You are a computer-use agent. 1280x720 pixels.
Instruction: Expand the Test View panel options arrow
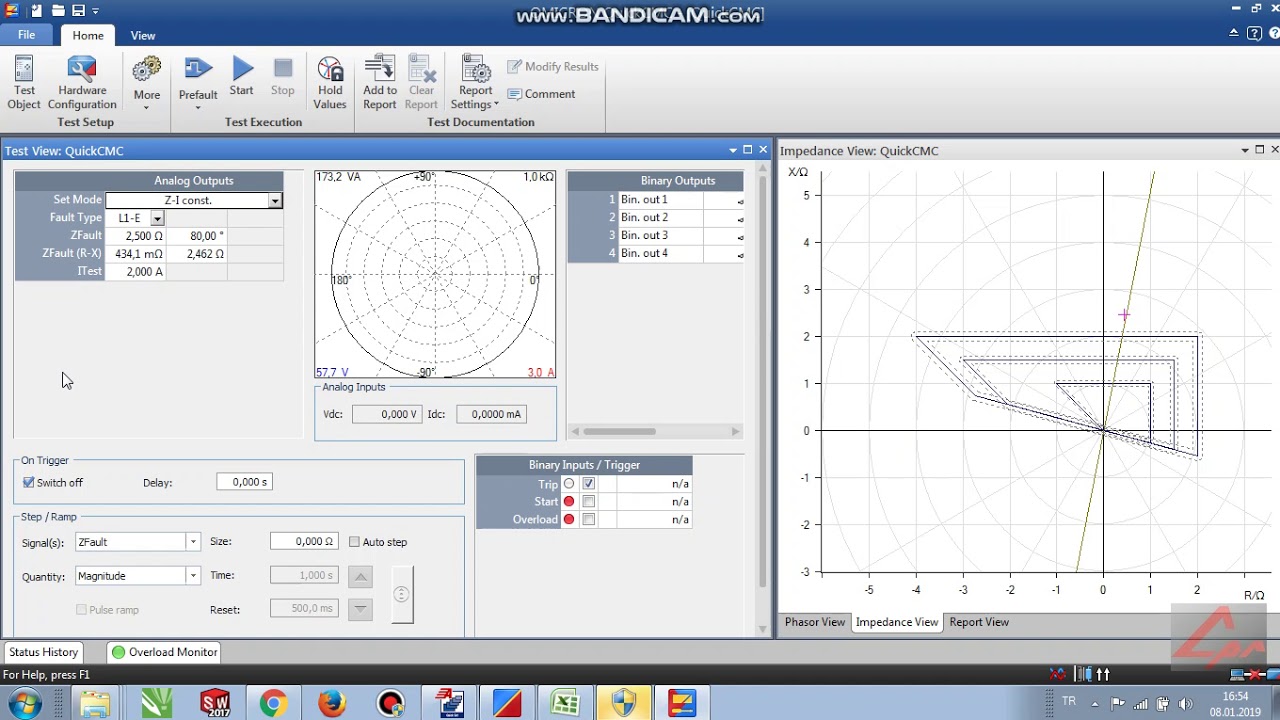click(x=733, y=150)
